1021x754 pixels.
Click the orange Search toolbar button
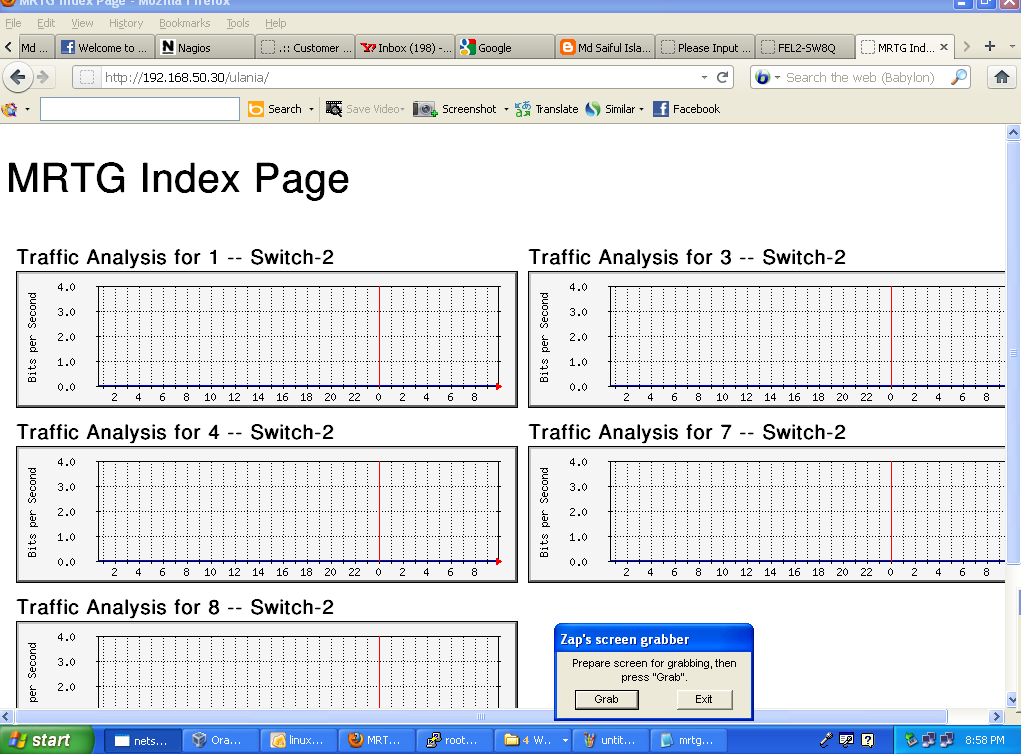tap(275, 109)
